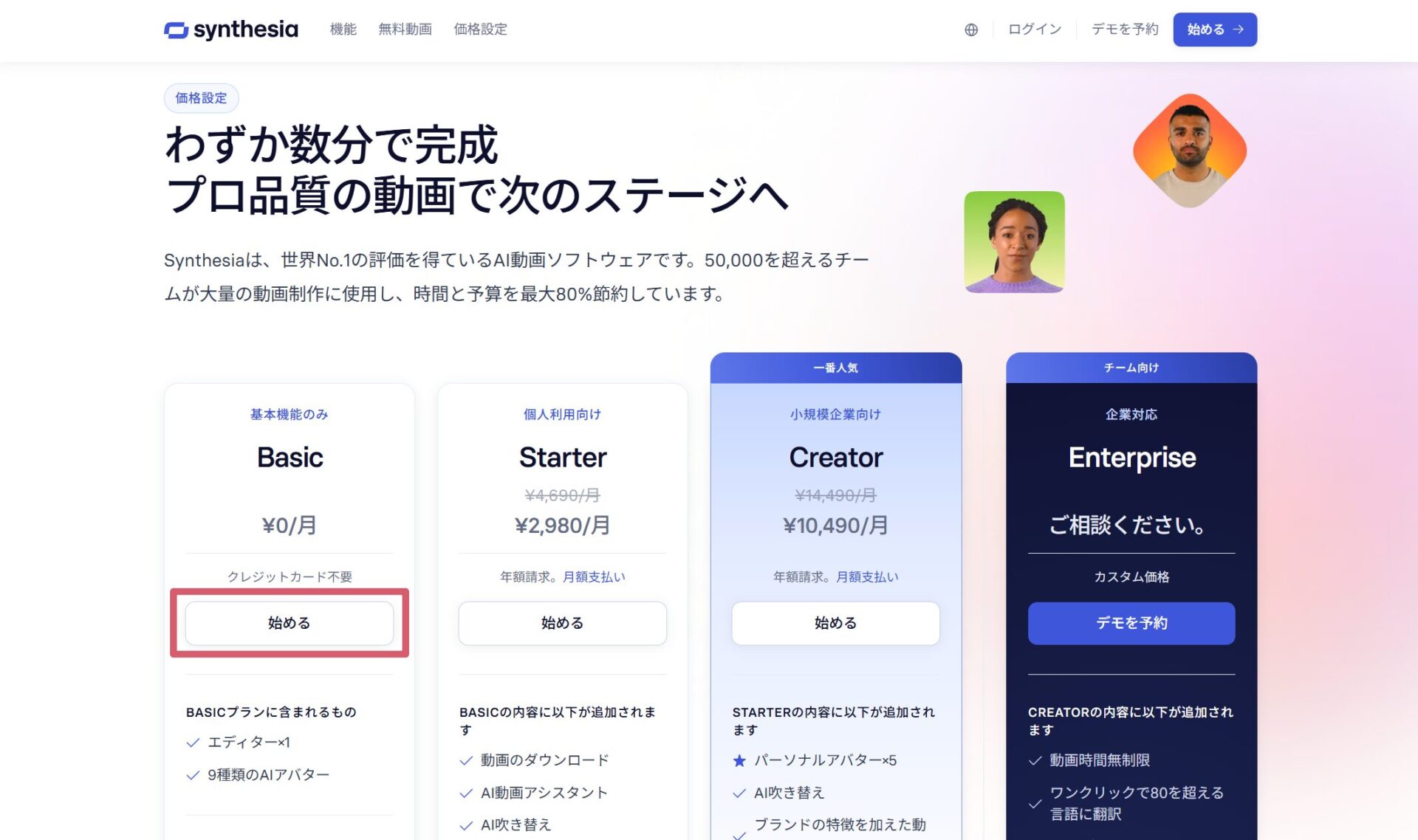The height and width of the screenshot is (840, 1418).
Task: Click the 小規模企業向け label
Action: coord(836,414)
